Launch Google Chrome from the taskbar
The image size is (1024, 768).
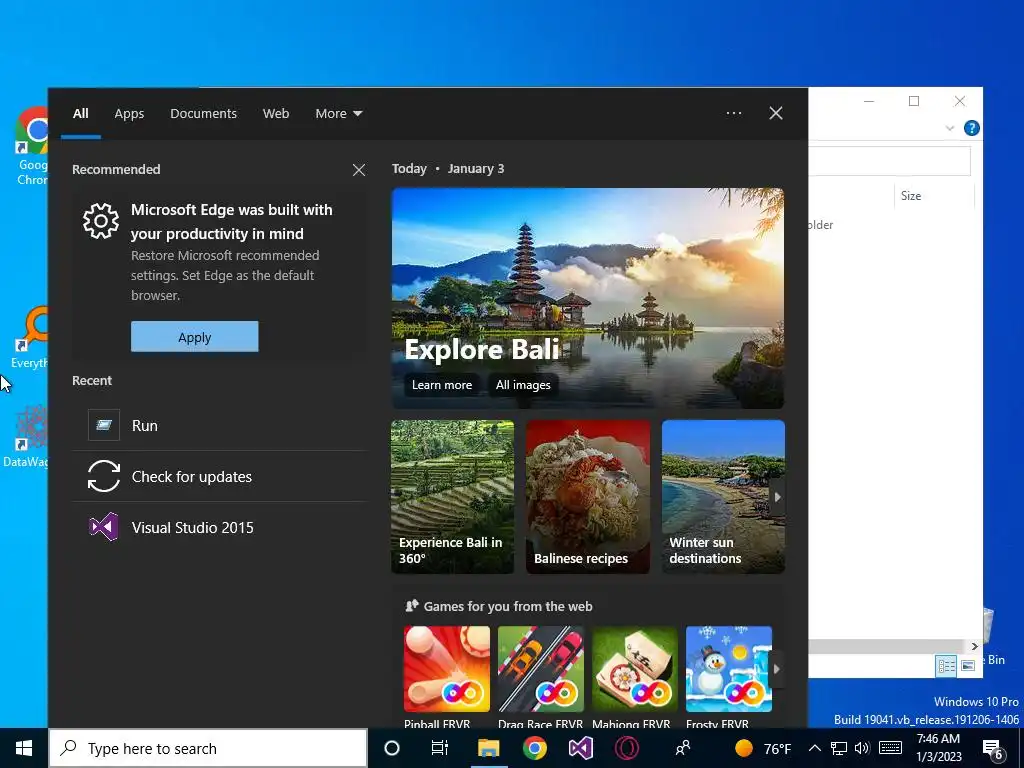point(534,748)
